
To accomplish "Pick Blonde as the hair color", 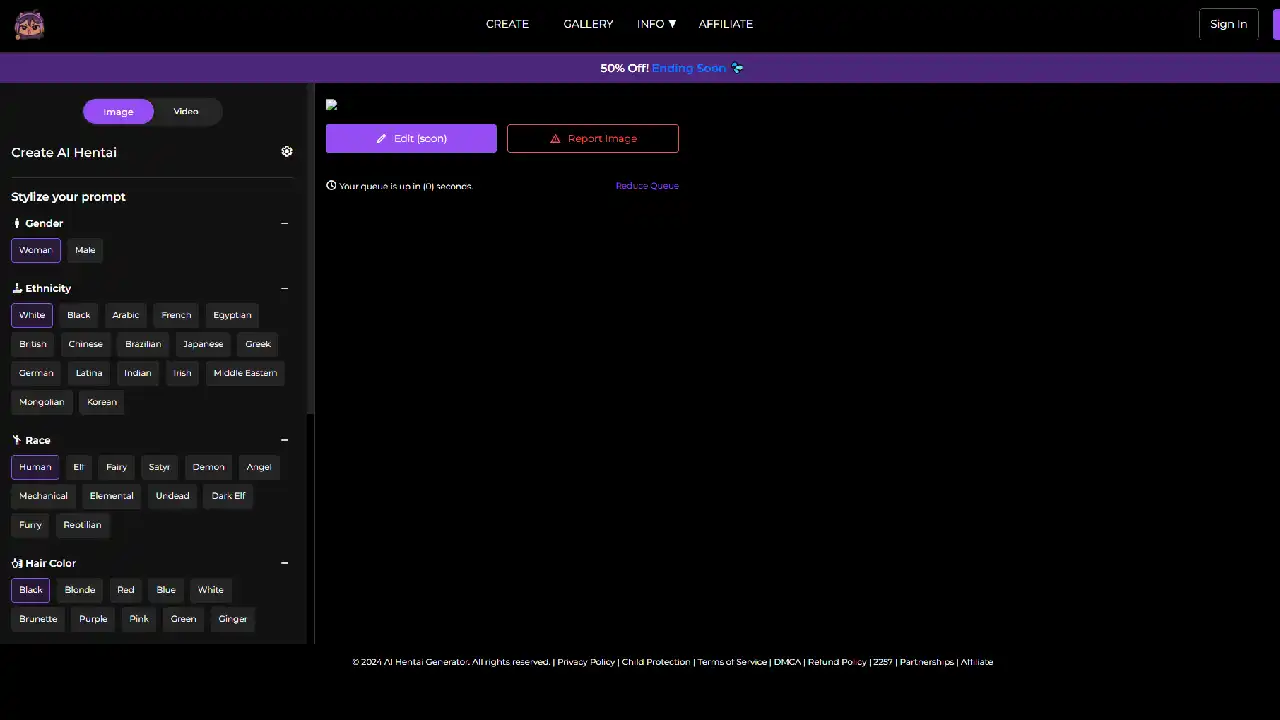I will click(80, 590).
